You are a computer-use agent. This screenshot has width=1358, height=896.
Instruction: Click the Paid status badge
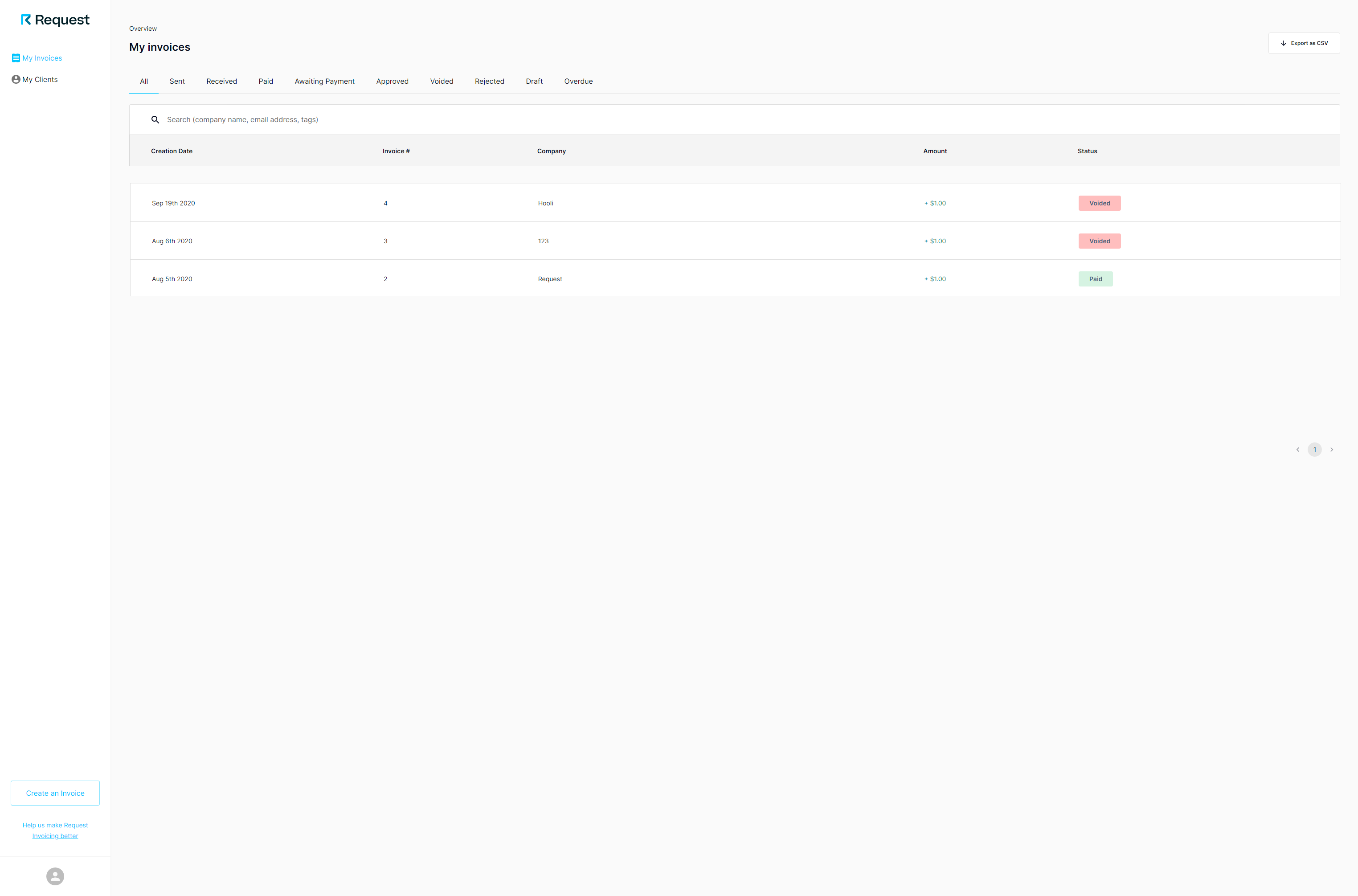pos(1095,279)
